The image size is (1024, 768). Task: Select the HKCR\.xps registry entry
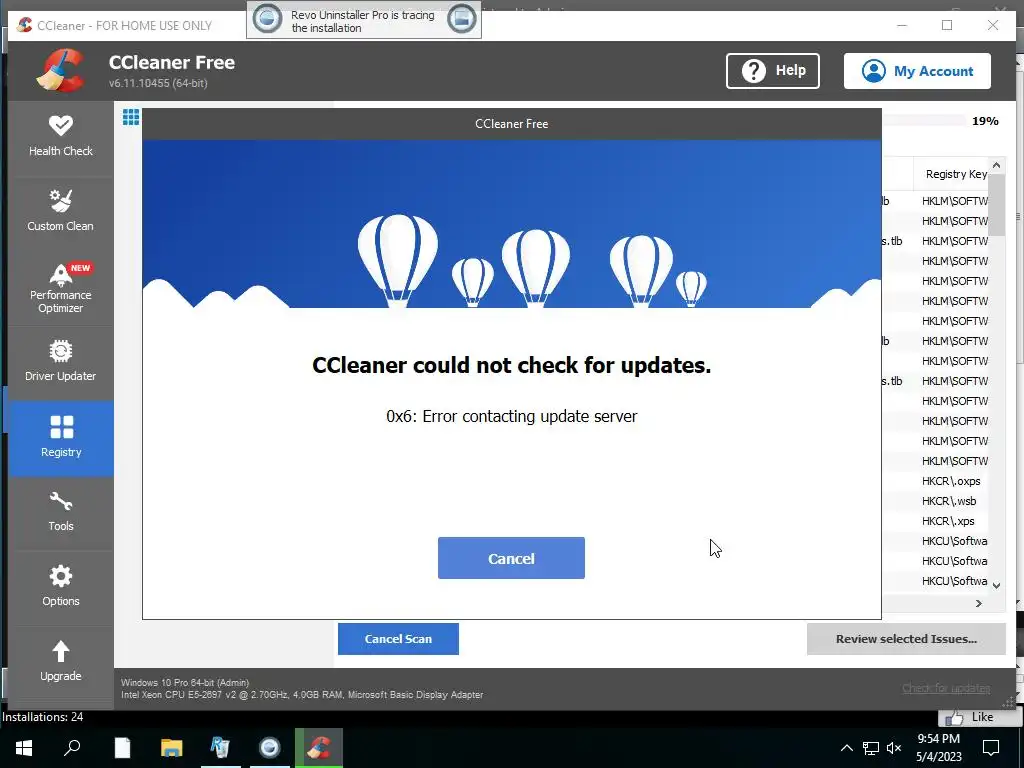click(948, 521)
